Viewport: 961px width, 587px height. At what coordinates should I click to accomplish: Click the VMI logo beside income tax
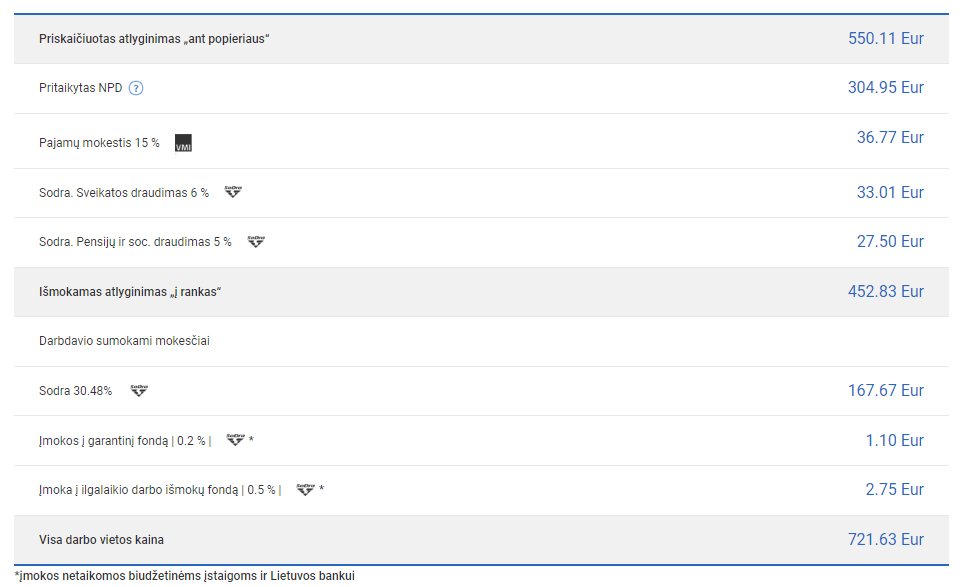point(183,143)
